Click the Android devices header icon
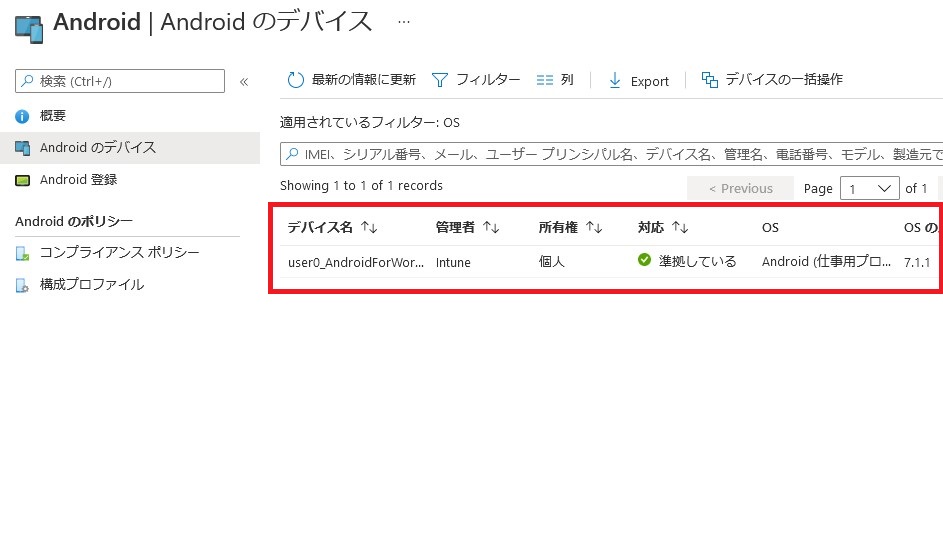The width and height of the screenshot is (943, 554). tap(29, 29)
